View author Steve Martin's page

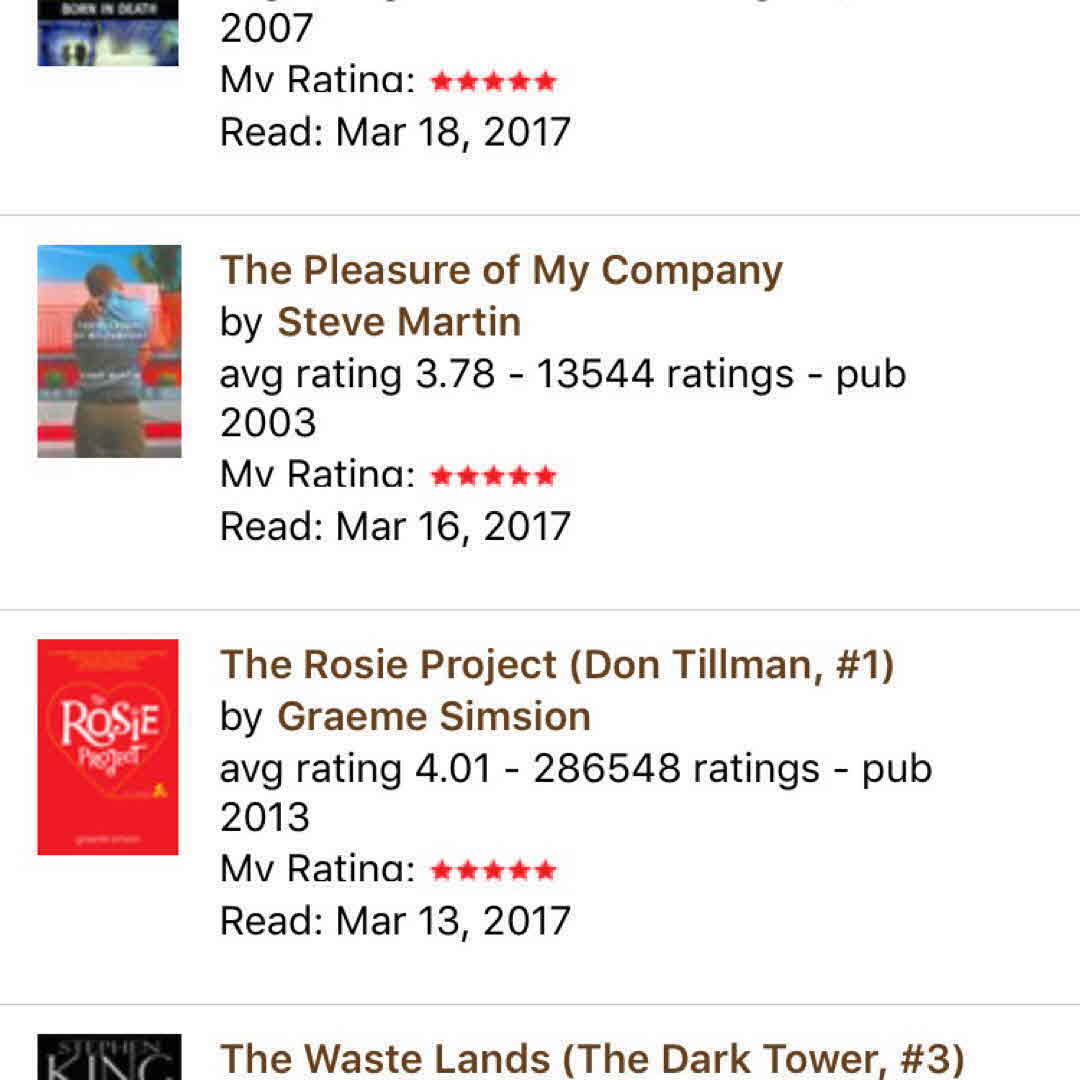point(399,322)
